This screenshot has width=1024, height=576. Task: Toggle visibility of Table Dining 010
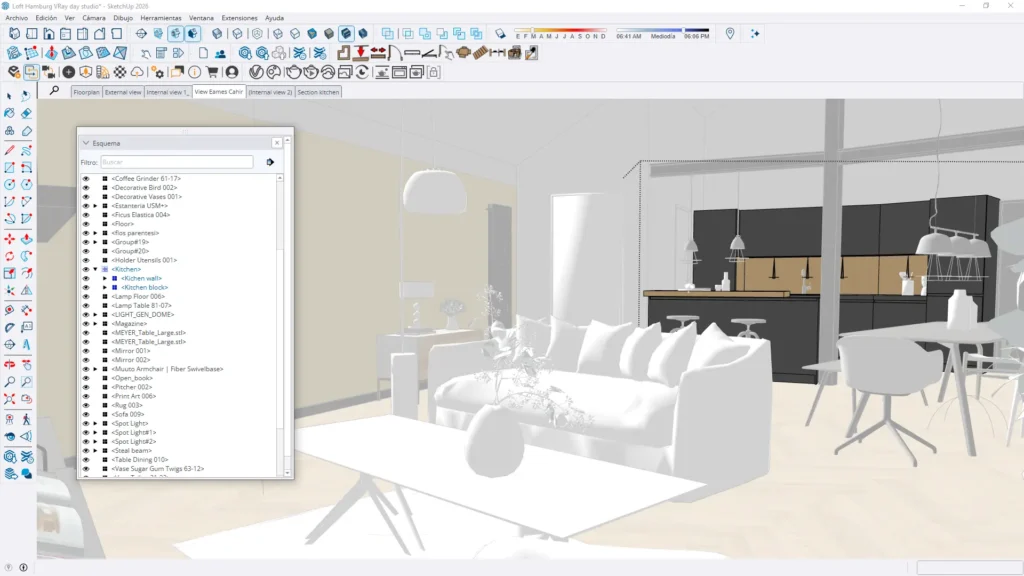coord(86,460)
